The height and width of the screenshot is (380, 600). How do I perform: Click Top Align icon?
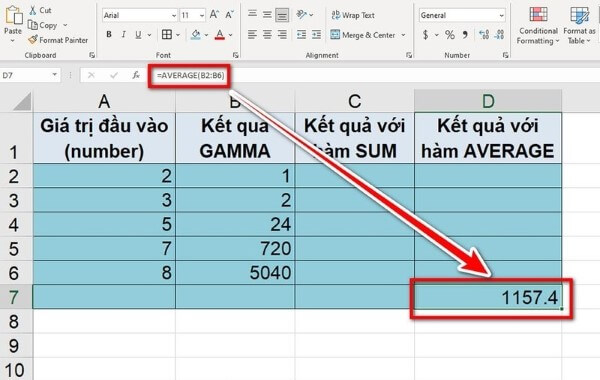[252, 15]
